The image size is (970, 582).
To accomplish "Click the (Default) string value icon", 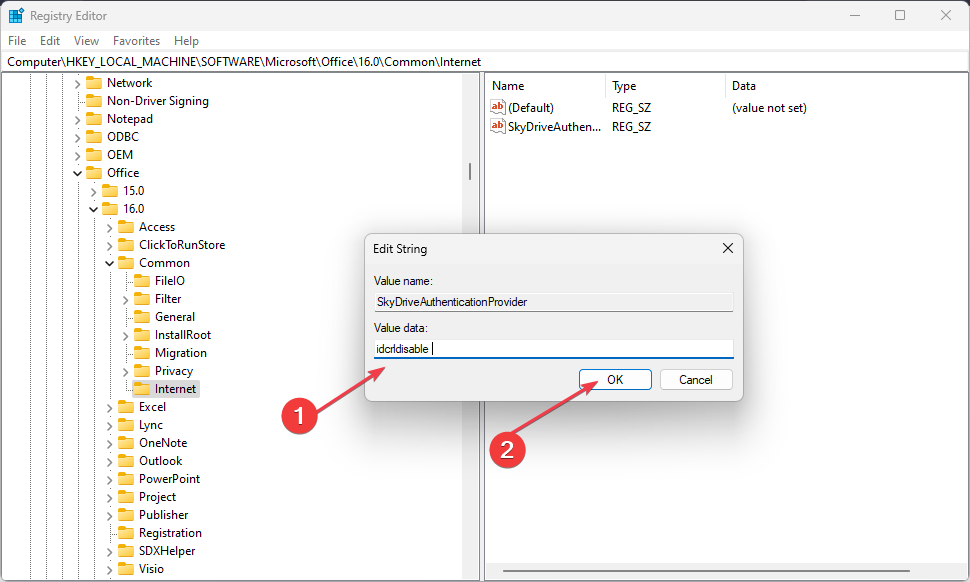I will (498, 108).
